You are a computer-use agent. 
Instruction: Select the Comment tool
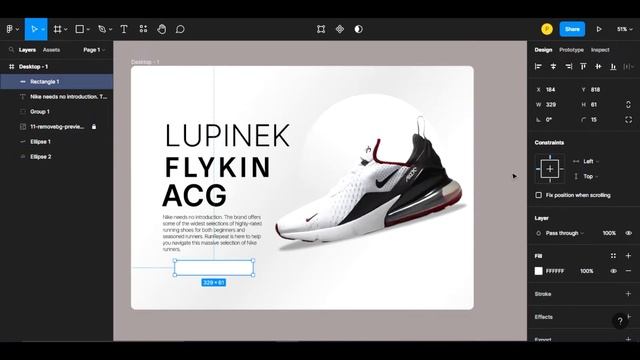click(x=180, y=29)
